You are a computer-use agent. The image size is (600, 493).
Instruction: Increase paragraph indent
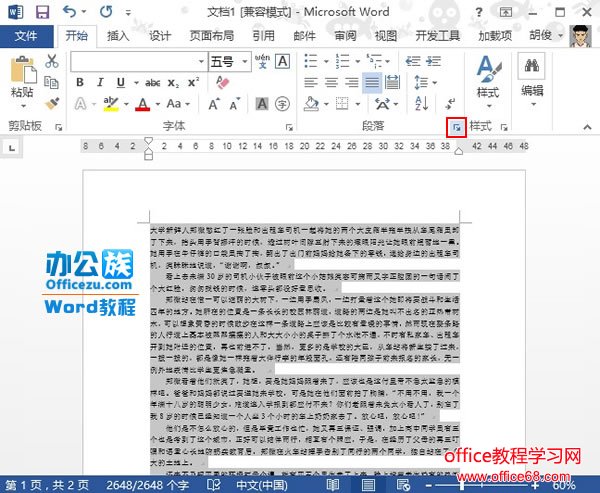coord(434,61)
